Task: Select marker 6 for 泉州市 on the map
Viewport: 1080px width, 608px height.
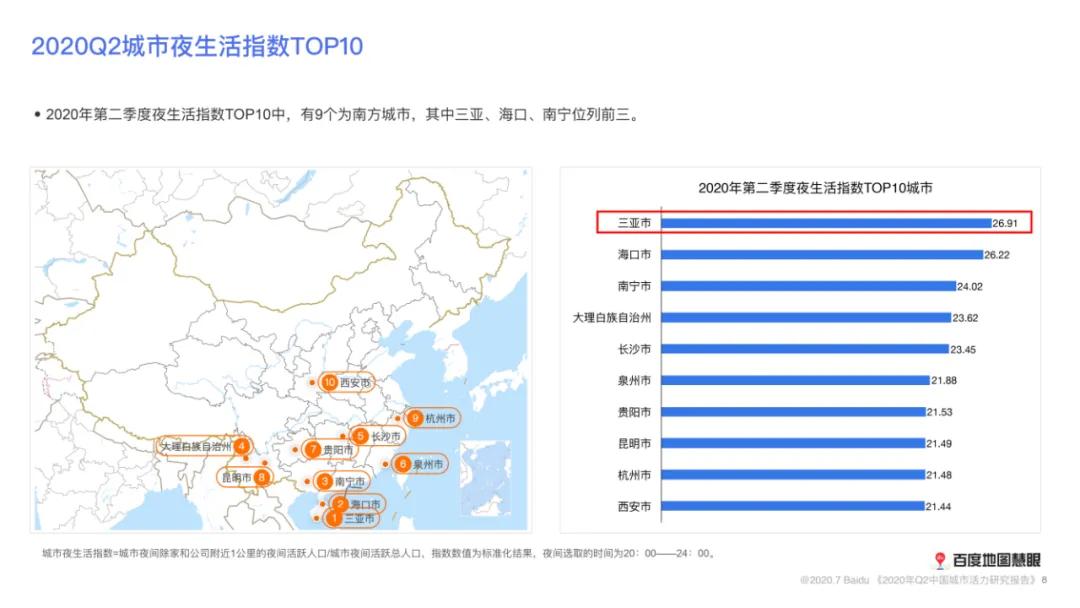Action: point(401,464)
